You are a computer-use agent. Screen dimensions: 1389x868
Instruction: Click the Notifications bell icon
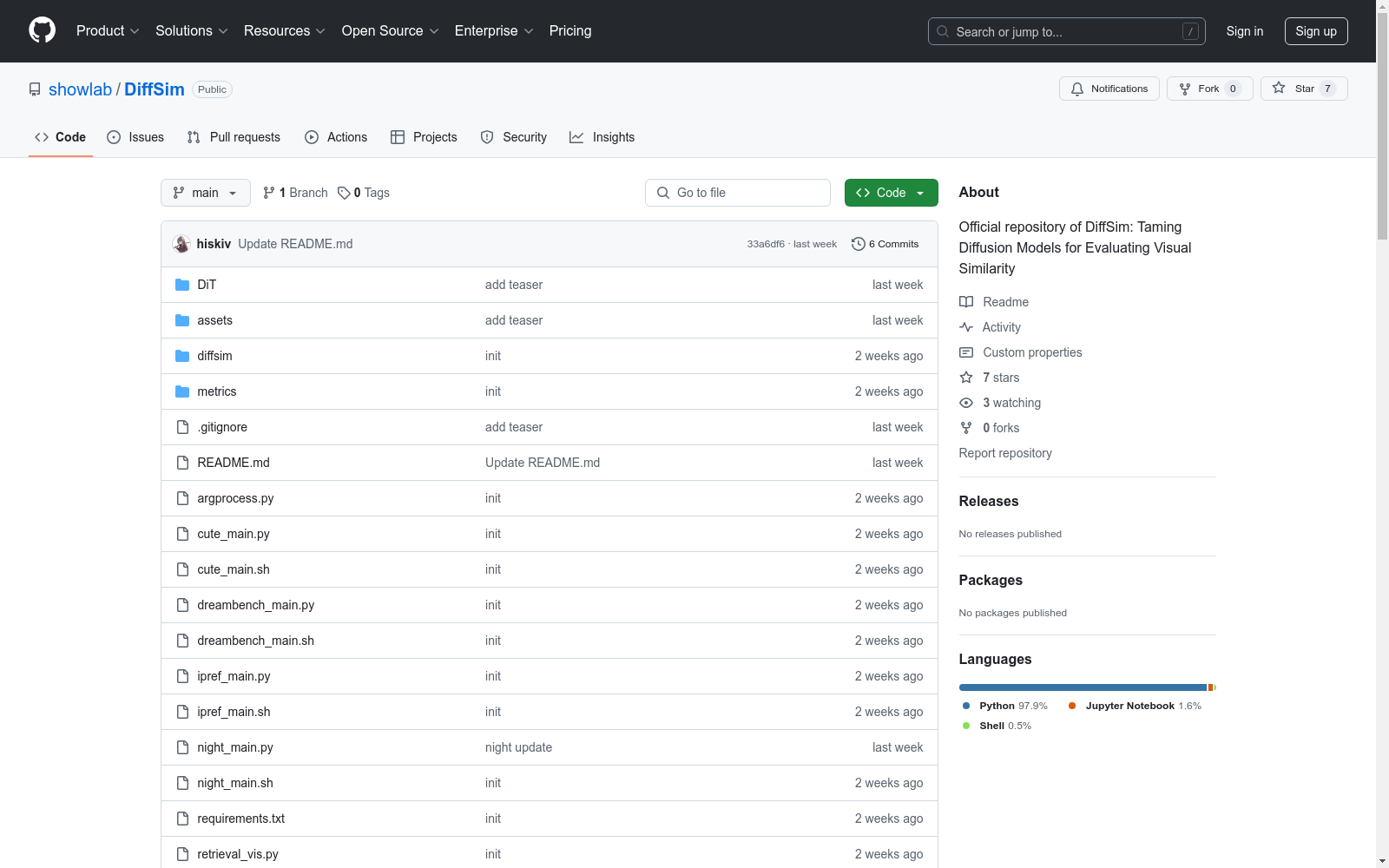(1077, 89)
